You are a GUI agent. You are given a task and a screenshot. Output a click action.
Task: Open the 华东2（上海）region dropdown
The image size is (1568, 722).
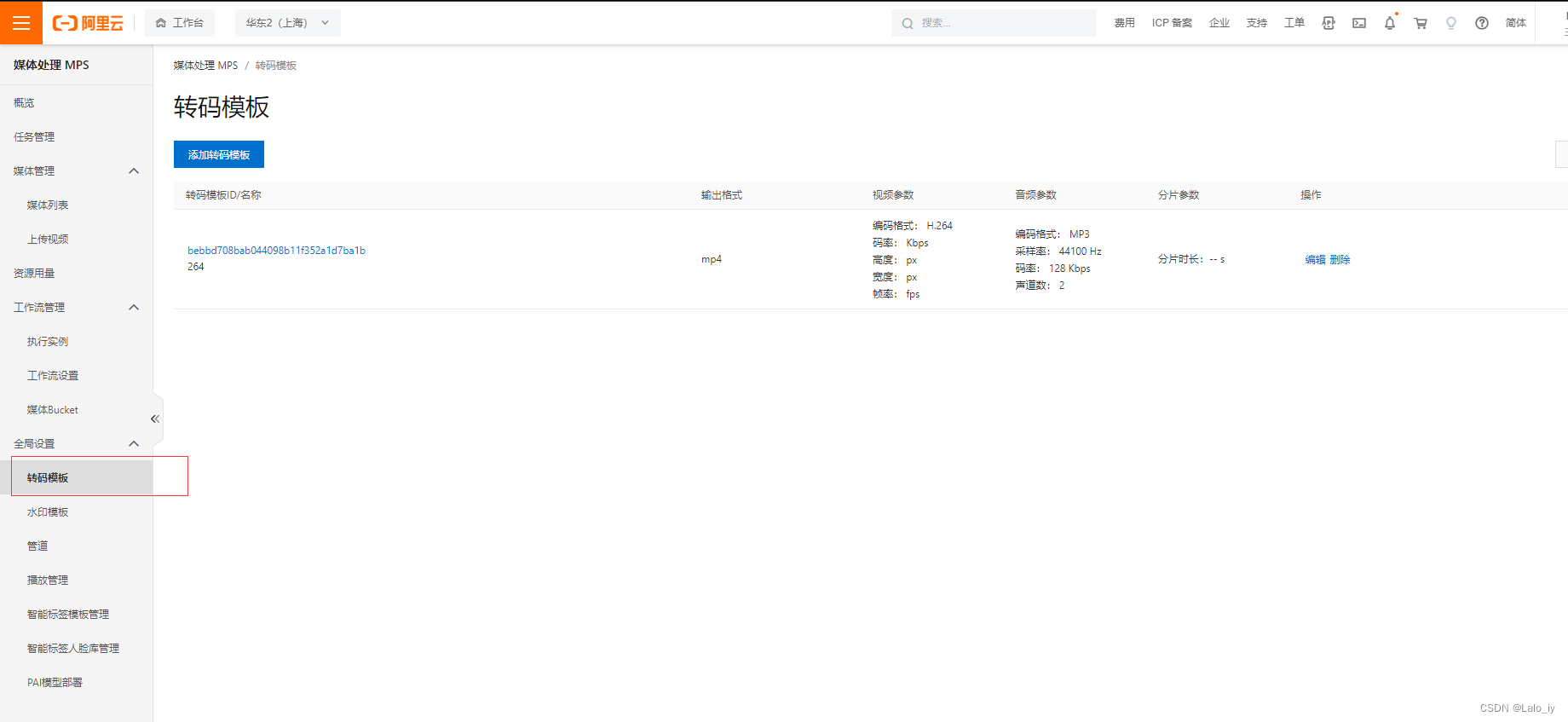click(x=288, y=23)
